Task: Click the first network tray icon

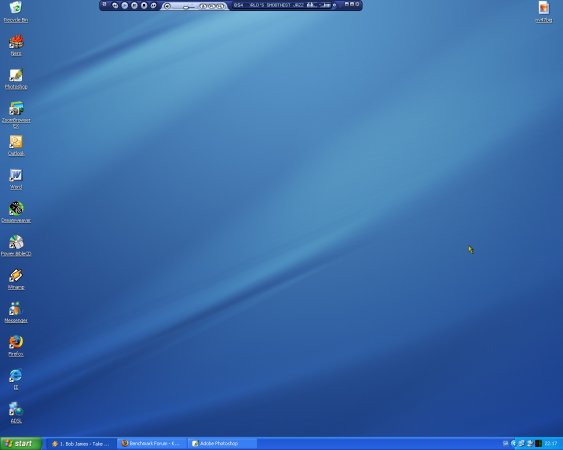Action: pyautogui.click(x=521, y=444)
